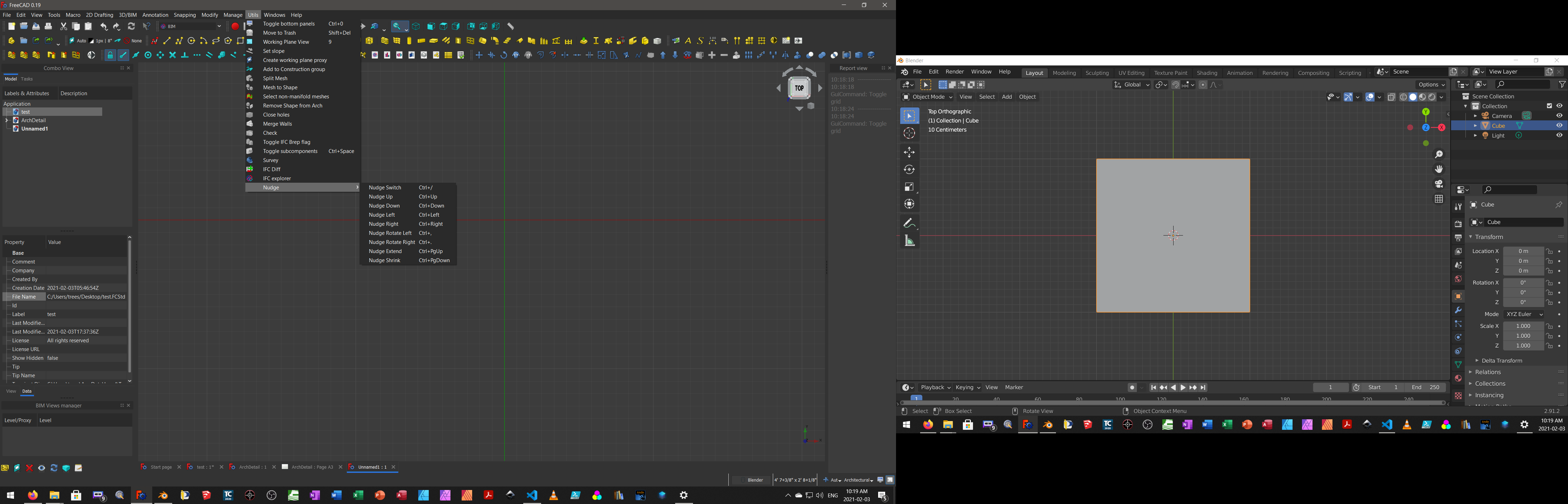This screenshot has width=1568, height=504.
Task: Uncheck the Collection exclude checkbox
Action: (1549, 106)
